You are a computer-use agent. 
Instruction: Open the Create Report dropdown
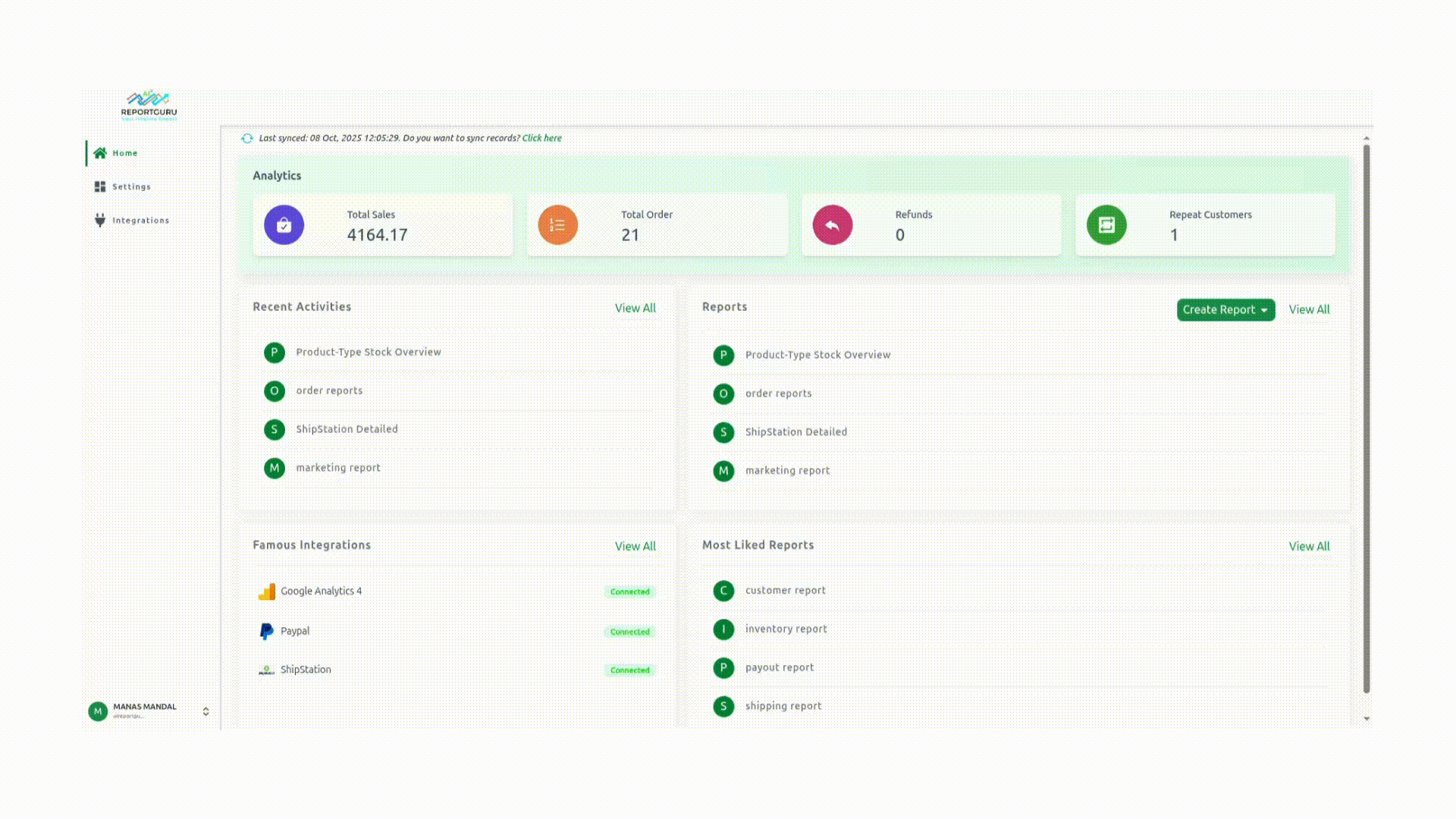tap(1225, 309)
